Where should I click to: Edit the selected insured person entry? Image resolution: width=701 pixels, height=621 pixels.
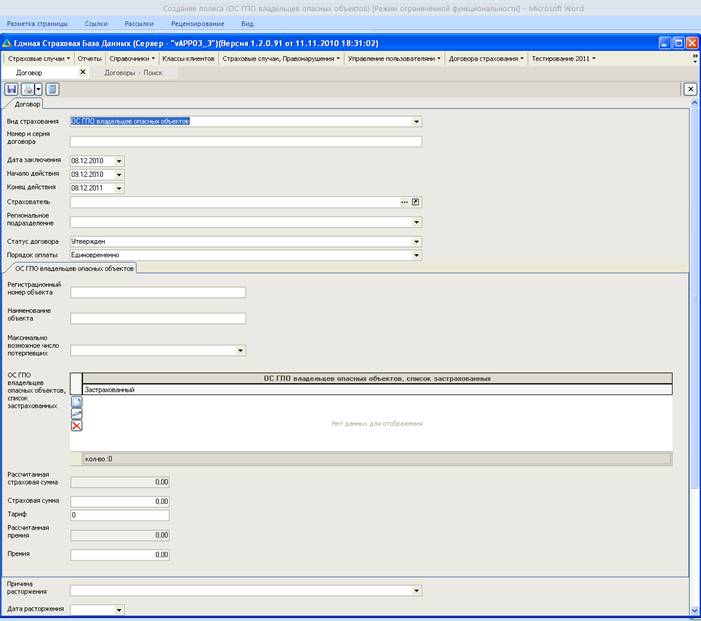[77, 414]
